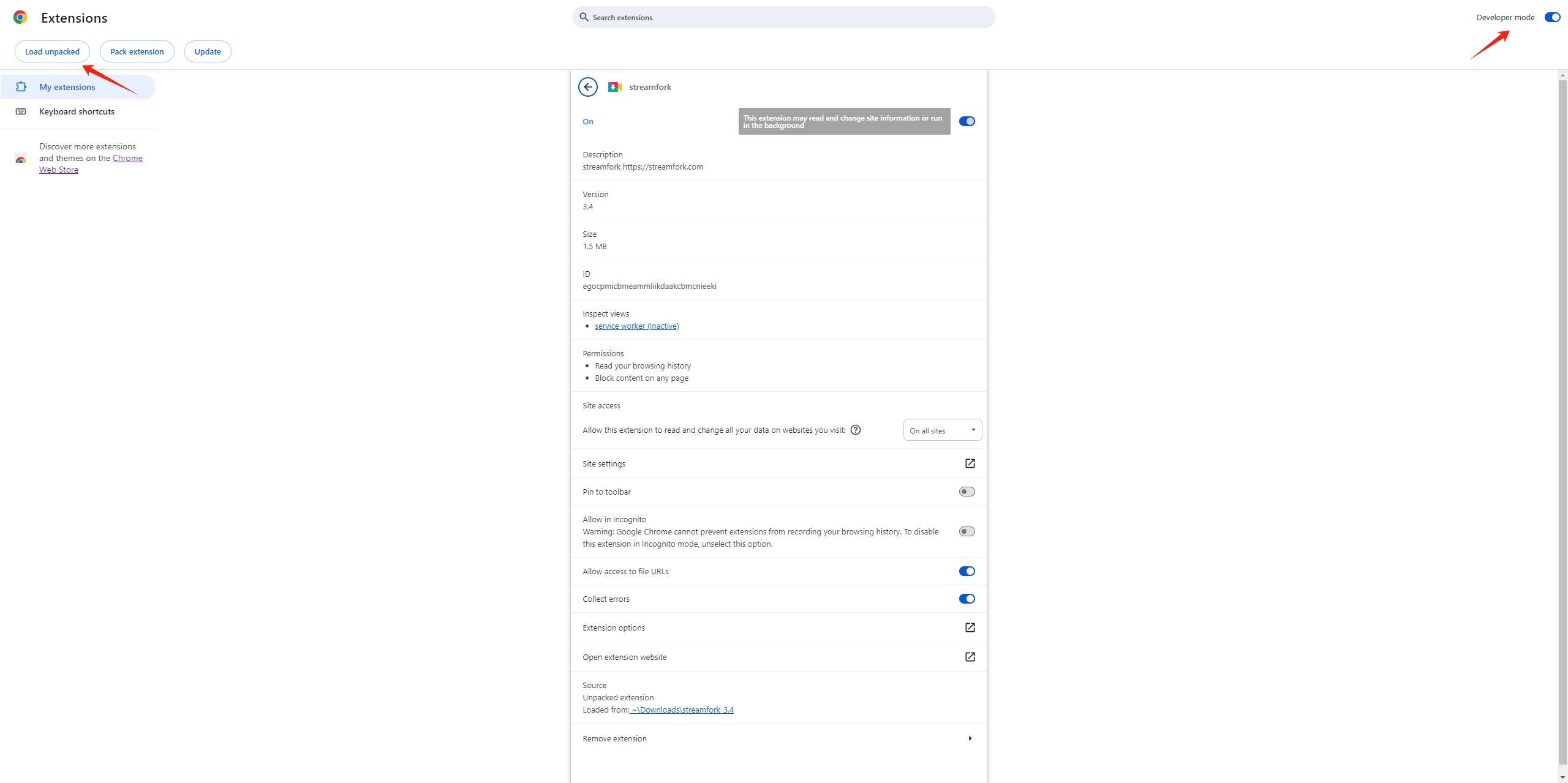The image size is (1568, 783).
Task: Open Keyboard shortcuts in the sidebar
Action: point(77,111)
